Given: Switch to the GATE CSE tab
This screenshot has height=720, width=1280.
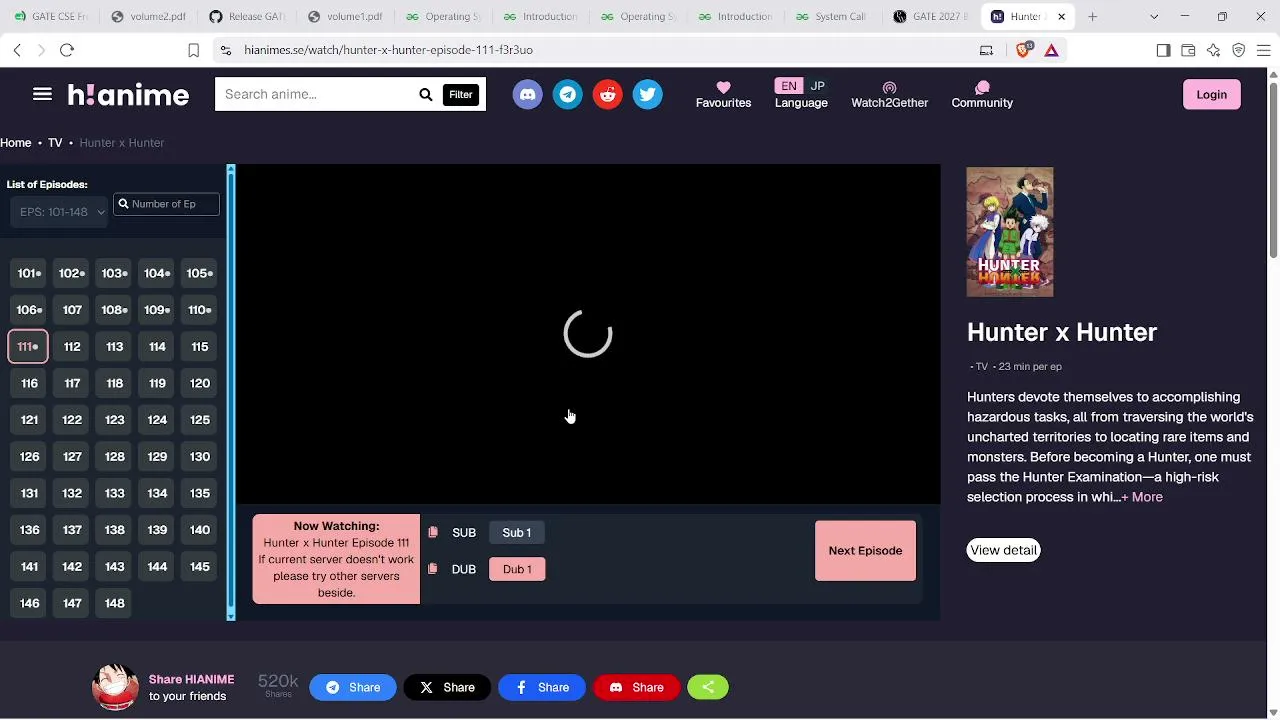Looking at the screenshot, I should 52,16.
